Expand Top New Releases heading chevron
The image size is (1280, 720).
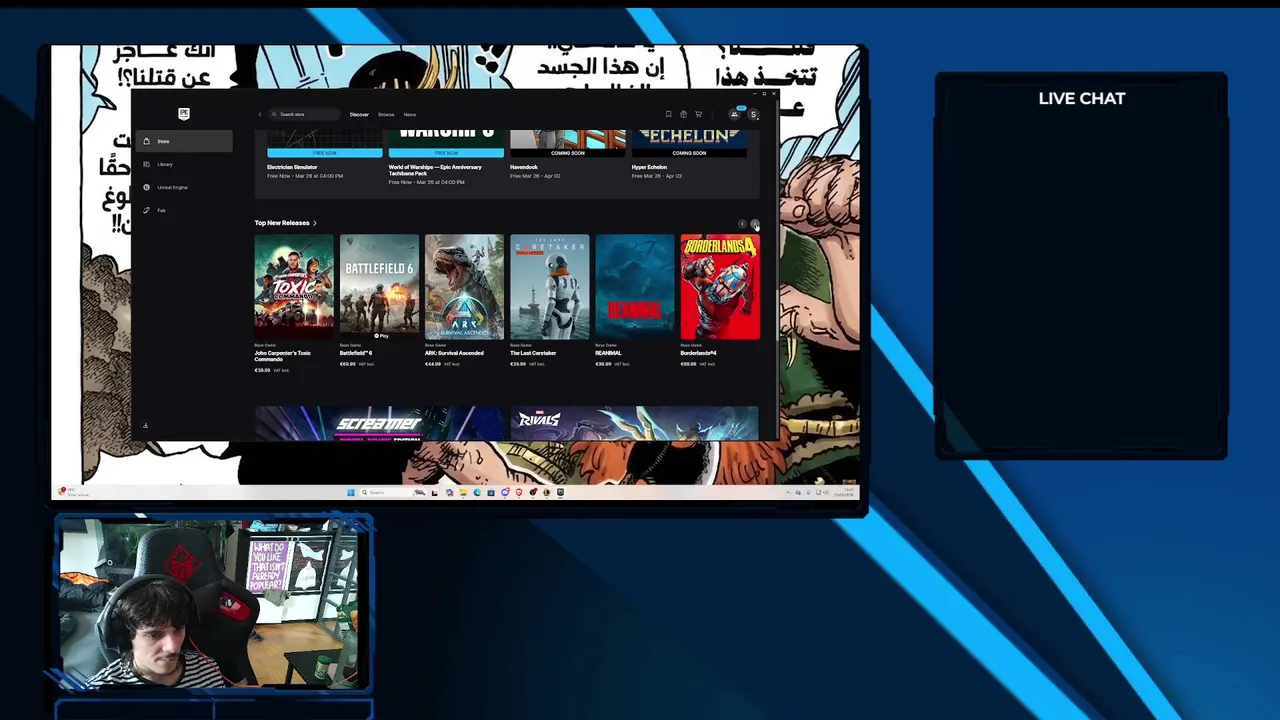[314, 223]
